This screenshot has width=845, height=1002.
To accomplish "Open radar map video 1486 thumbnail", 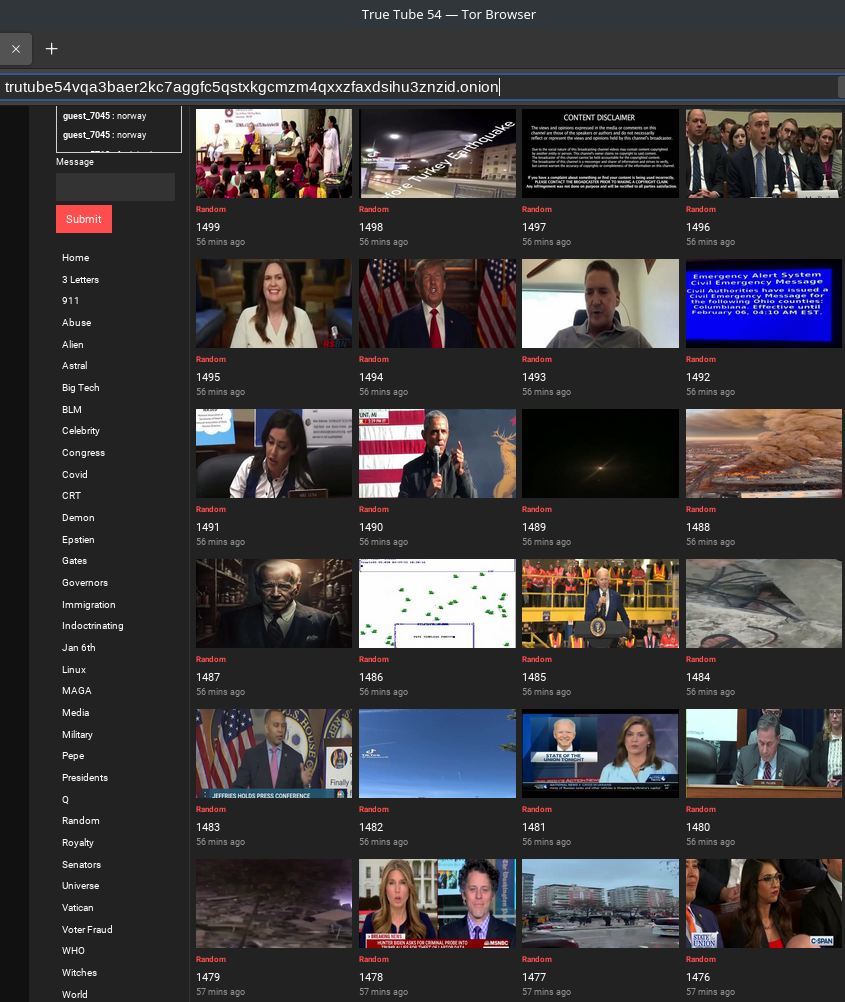I will click(437, 604).
